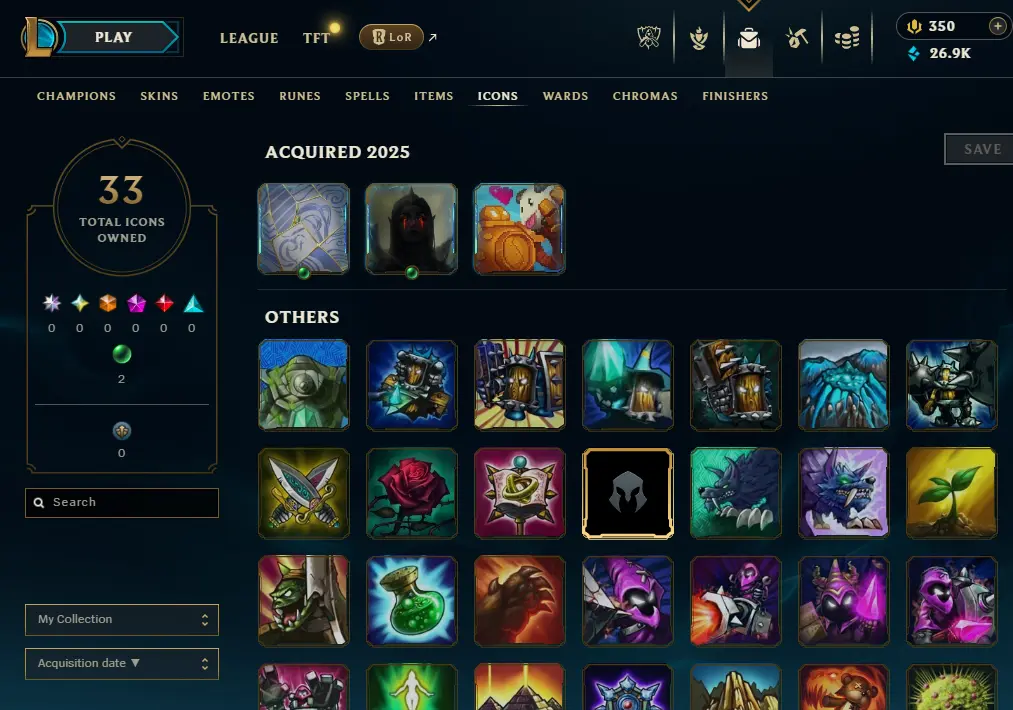Screen dimensions: 1013x710
Task: Open the Clash trophy crest icon
Action: (x=649, y=37)
